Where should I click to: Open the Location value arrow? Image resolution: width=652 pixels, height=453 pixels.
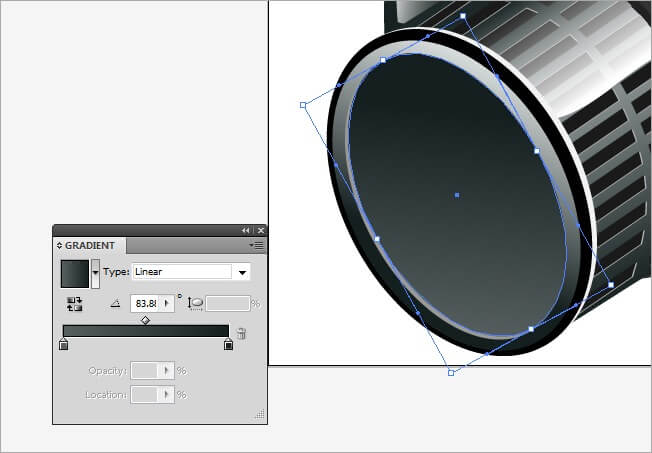click(167, 394)
